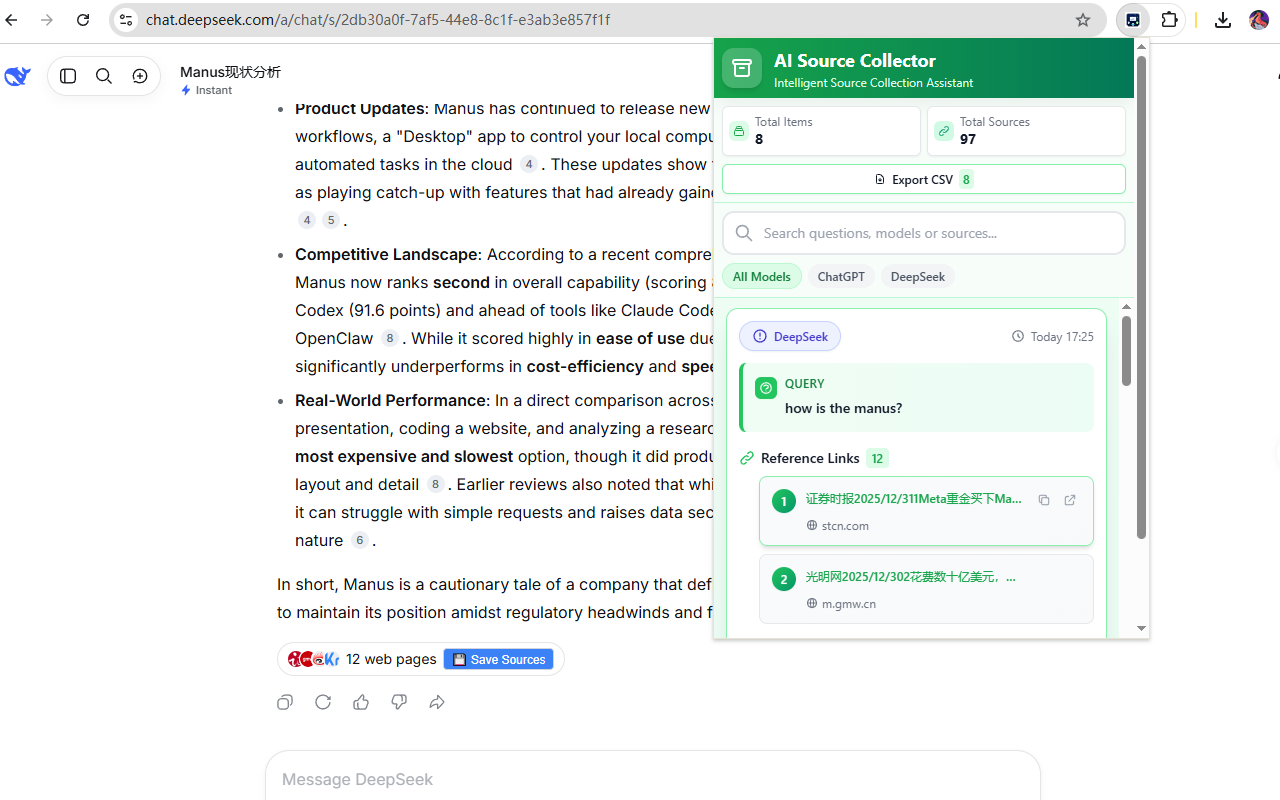View site information next to the URL

tap(126, 20)
